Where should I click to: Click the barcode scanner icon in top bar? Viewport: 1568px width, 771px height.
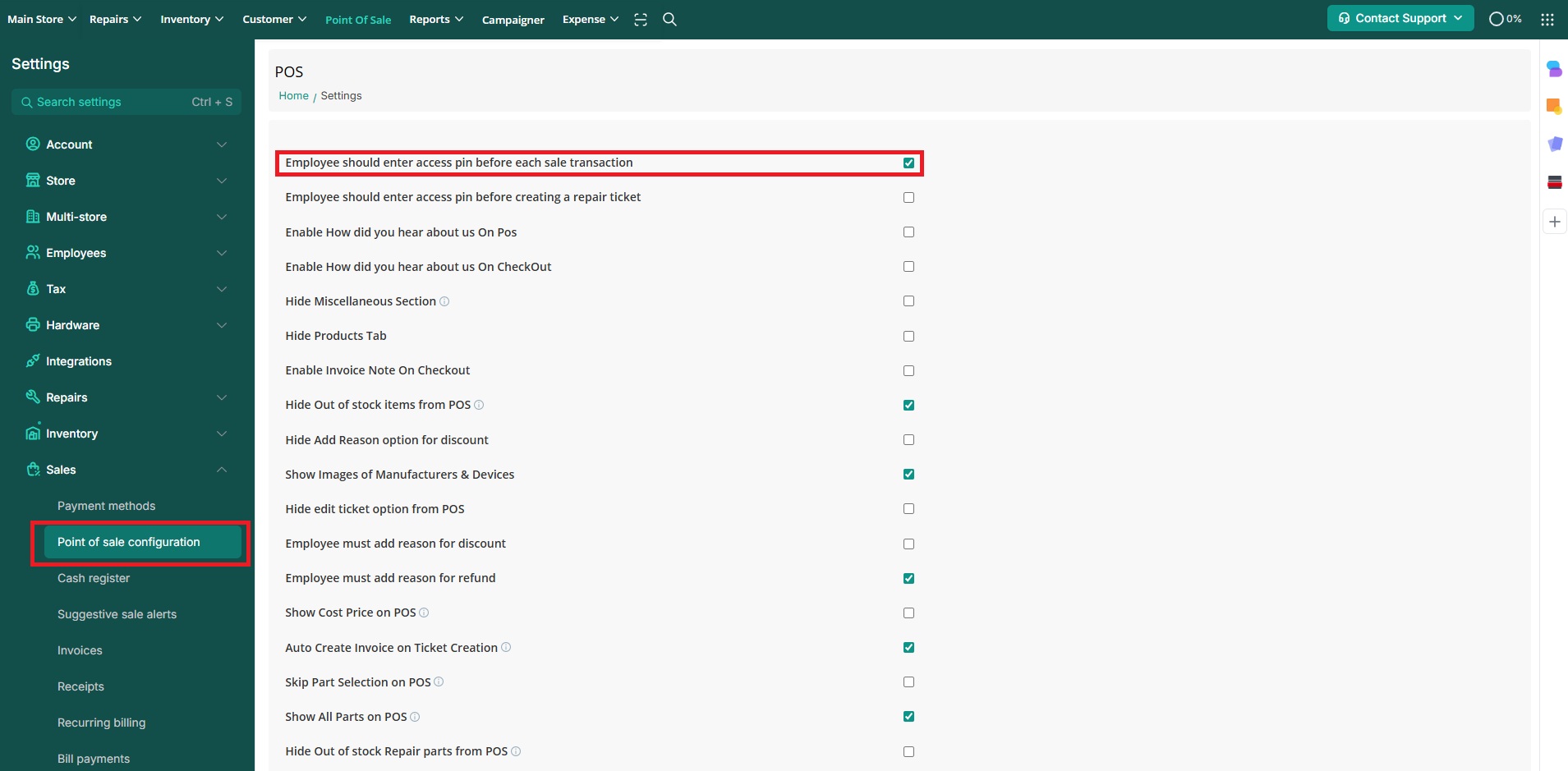[641, 20]
